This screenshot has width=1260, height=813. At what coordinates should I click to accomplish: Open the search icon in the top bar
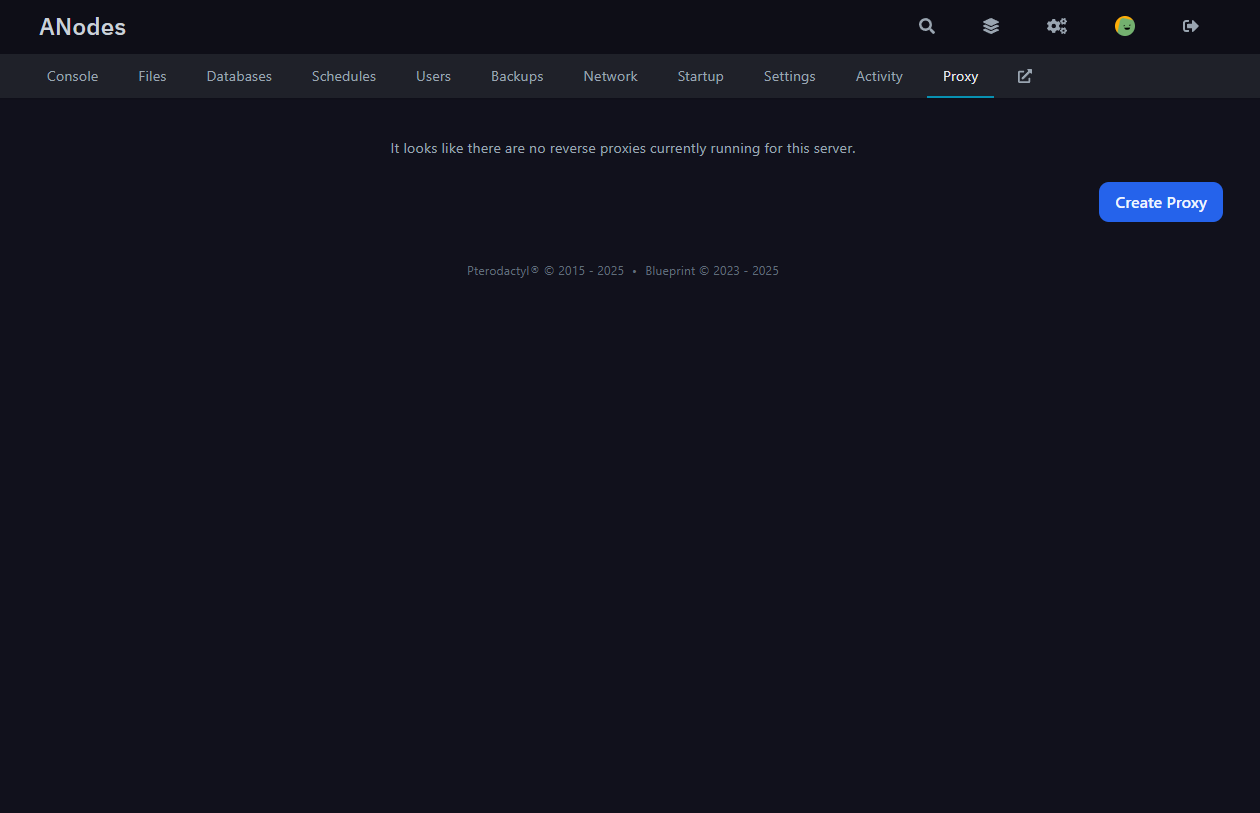(926, 26)
